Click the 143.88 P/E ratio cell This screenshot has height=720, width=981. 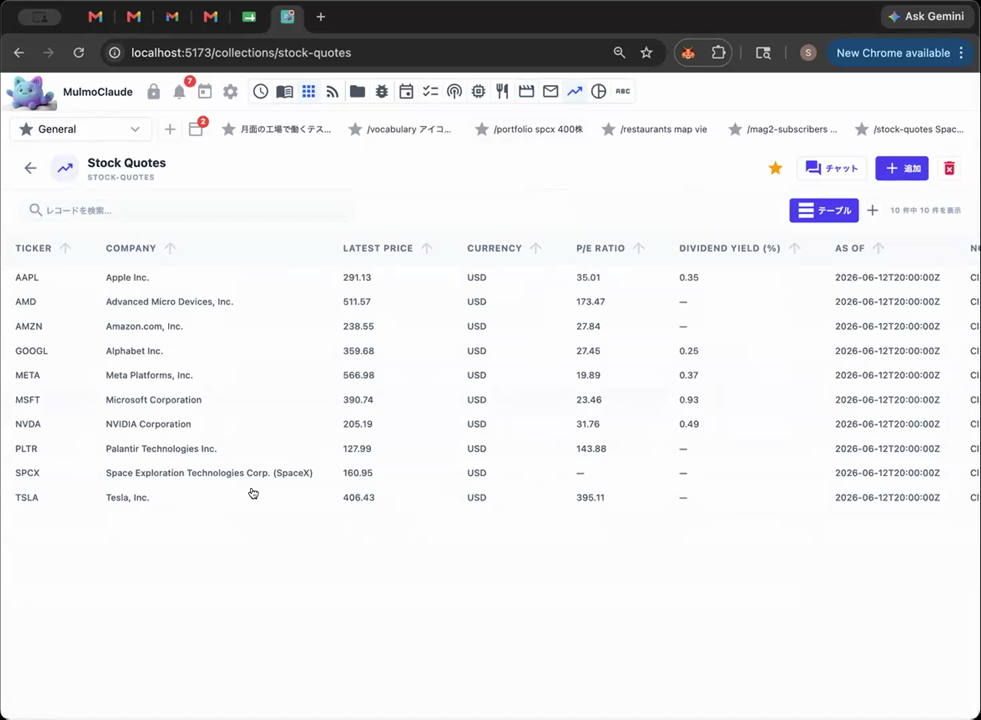(x=591, y=449)
